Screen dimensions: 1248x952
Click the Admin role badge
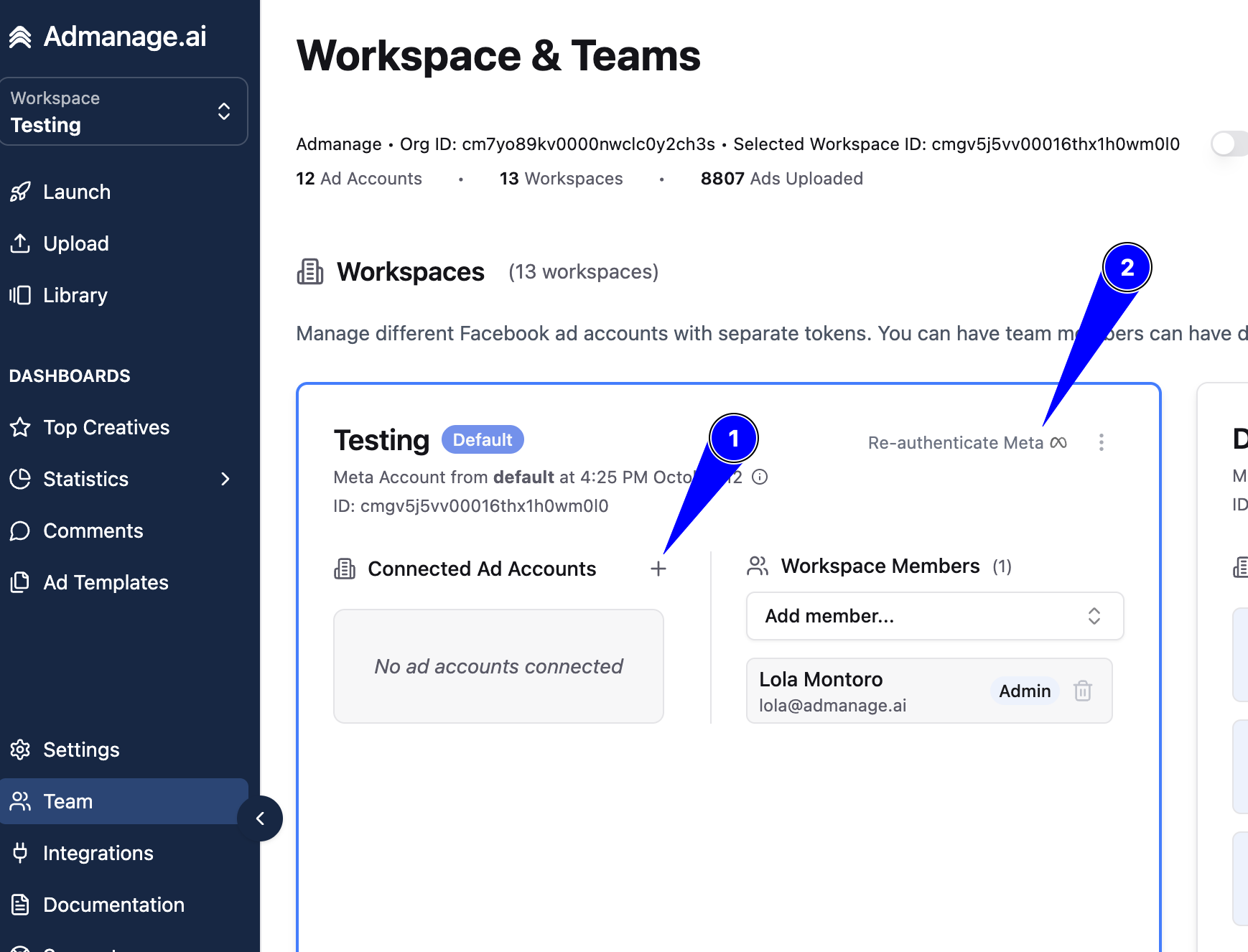point(1025,691)
